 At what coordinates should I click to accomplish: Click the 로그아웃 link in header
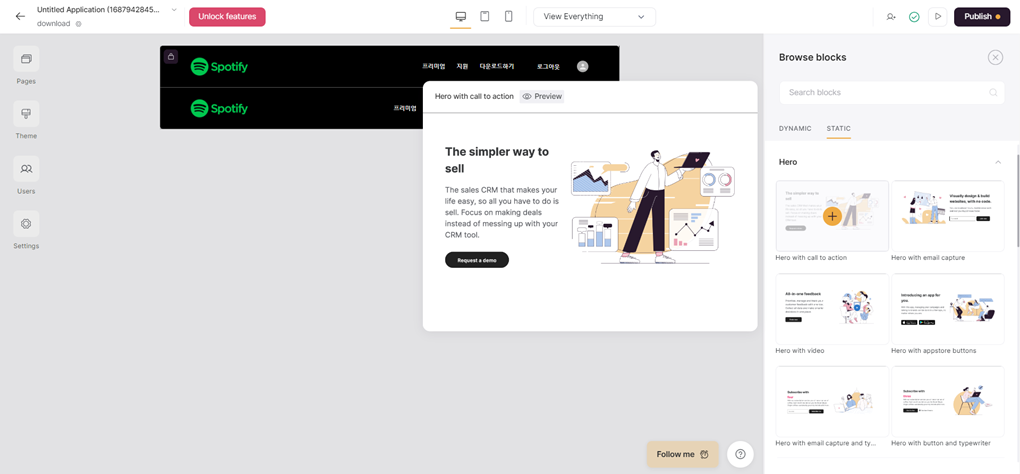548,66
